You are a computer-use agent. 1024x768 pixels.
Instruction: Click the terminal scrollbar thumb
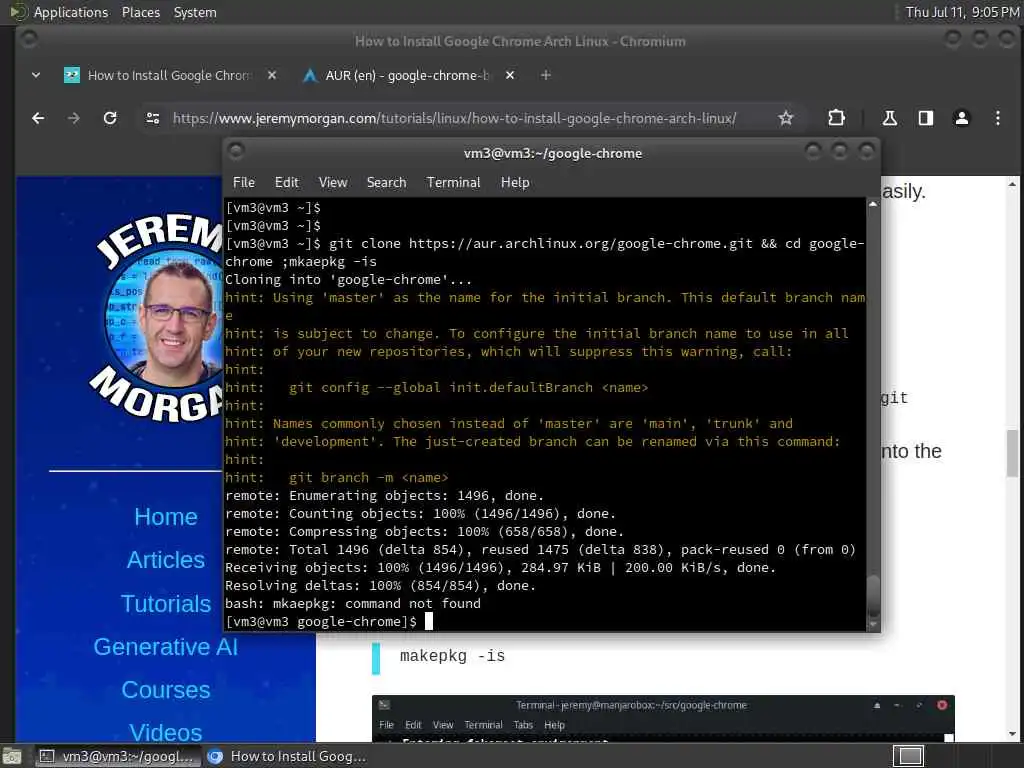pyautogui.click(x=872, y=594)
